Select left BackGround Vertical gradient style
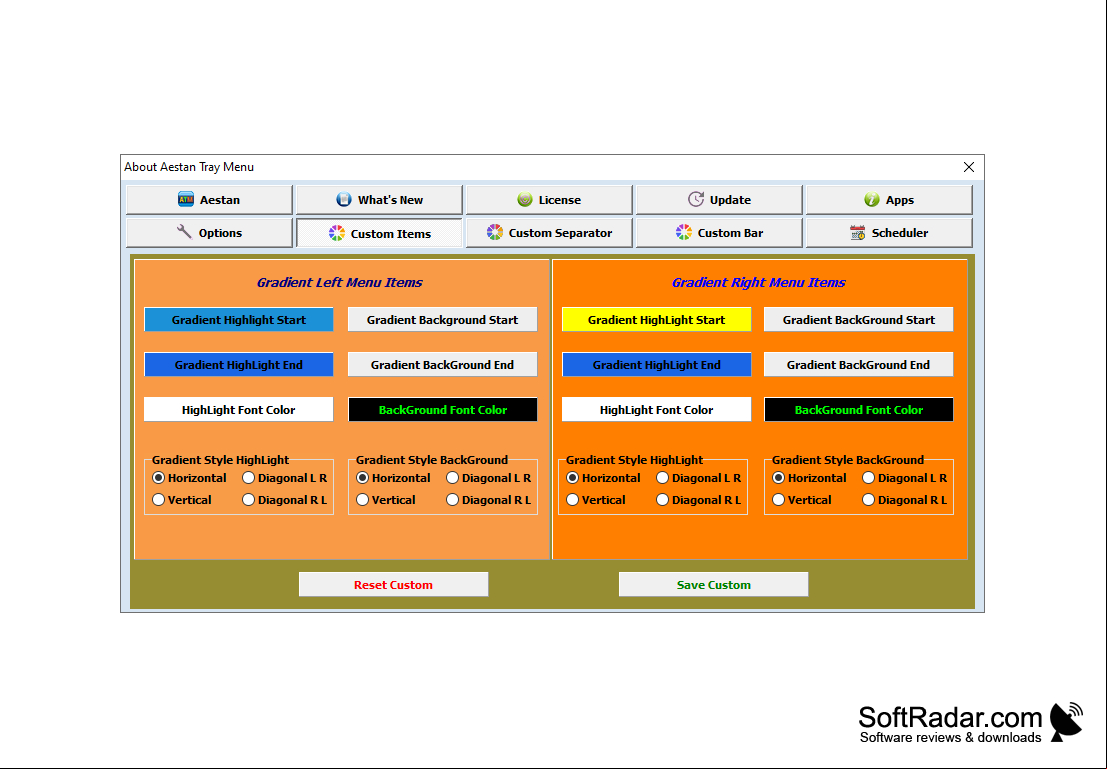The image size is (1107, 769). (385, 500)
